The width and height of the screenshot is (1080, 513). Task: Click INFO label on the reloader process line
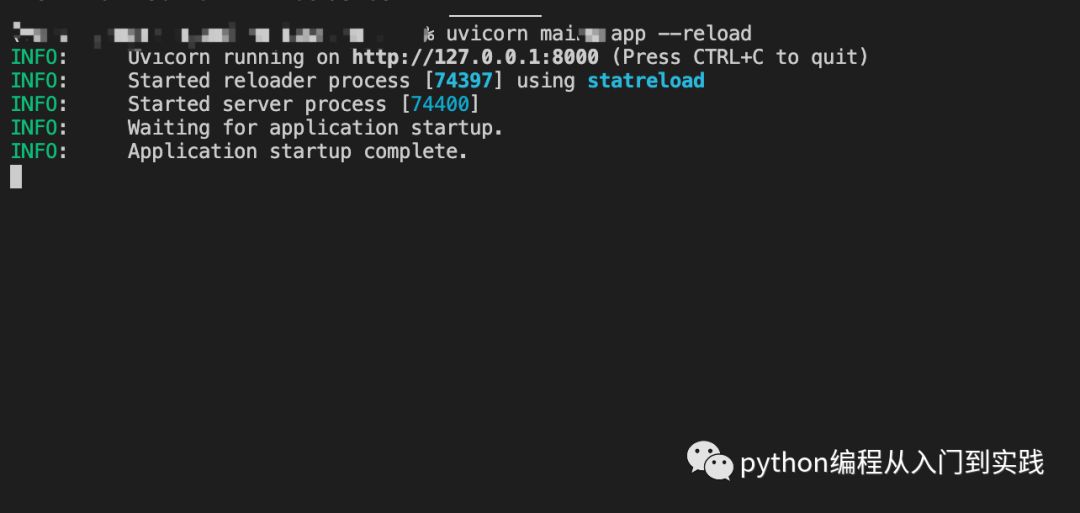click(x=39, y=81)
